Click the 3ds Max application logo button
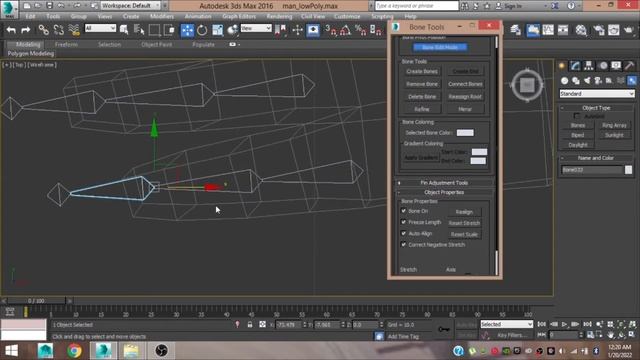Image resolution: width=640 pixels, height=360 pixels. [9, 9]
